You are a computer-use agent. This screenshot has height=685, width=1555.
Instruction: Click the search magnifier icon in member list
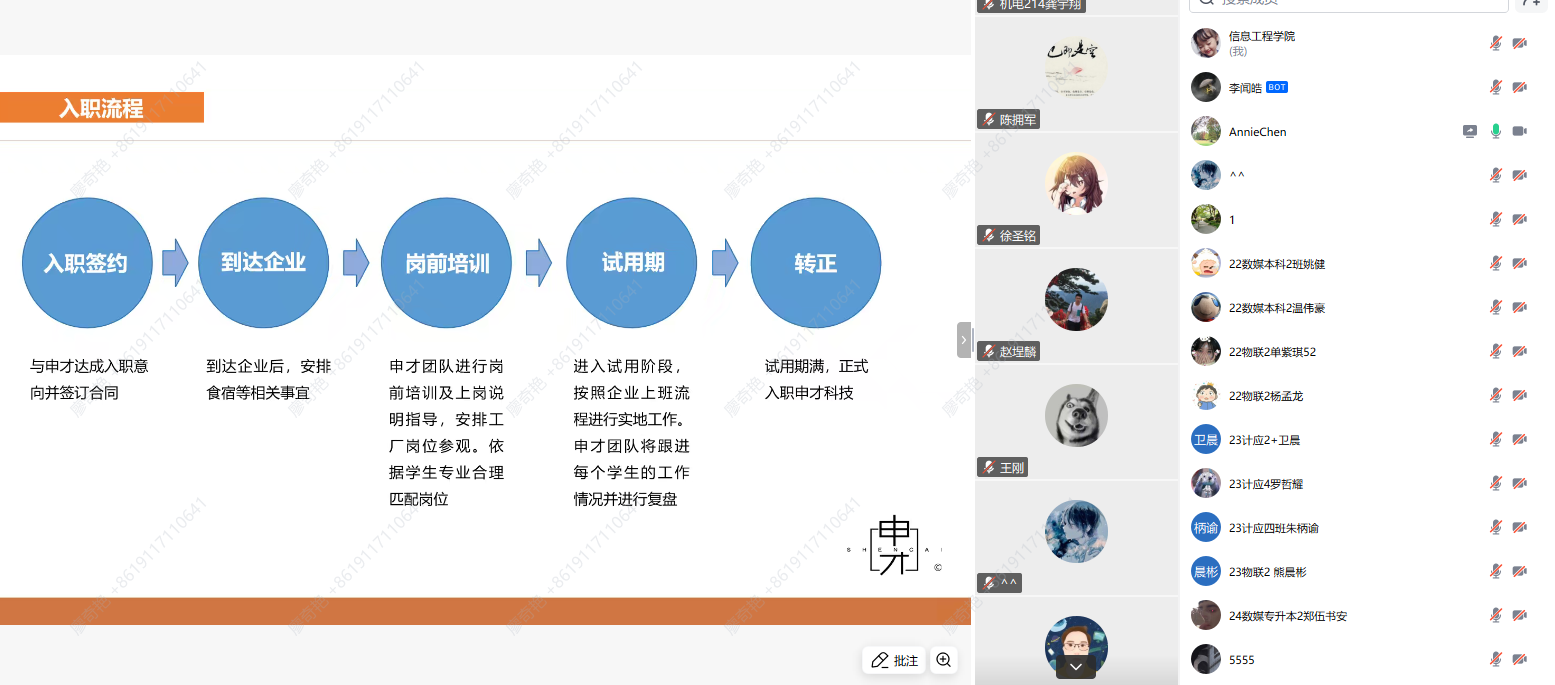pyautogui.click(x=1207, y=3)
